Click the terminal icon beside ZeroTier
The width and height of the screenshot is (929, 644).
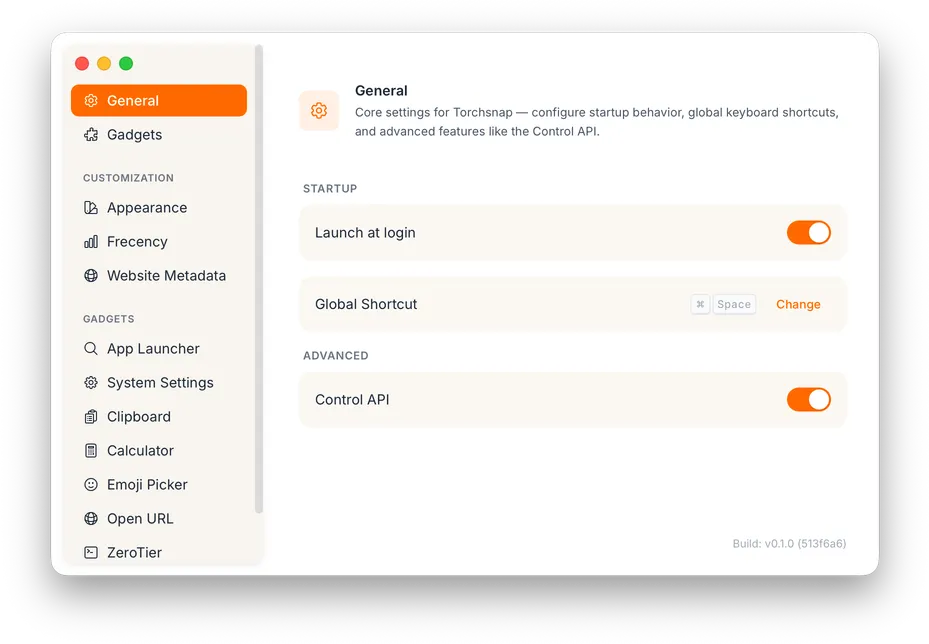click(91, 553)
